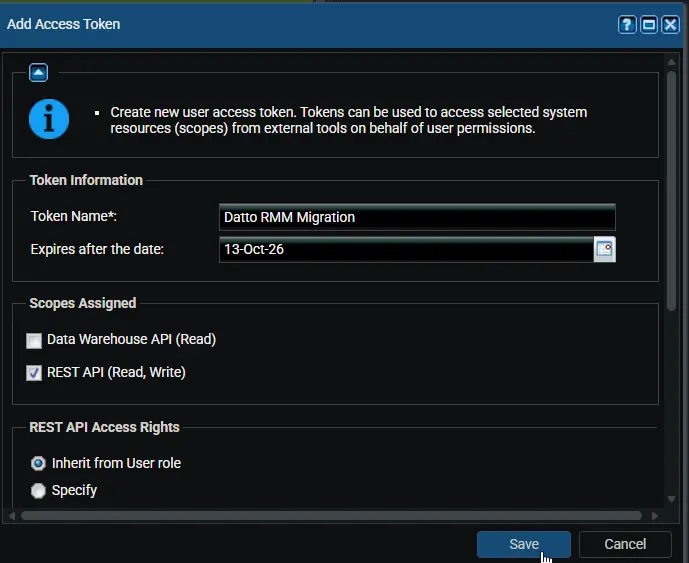This screenshot has height=563, width=689.
Task: Save the new access token
Action: [524, 544]
